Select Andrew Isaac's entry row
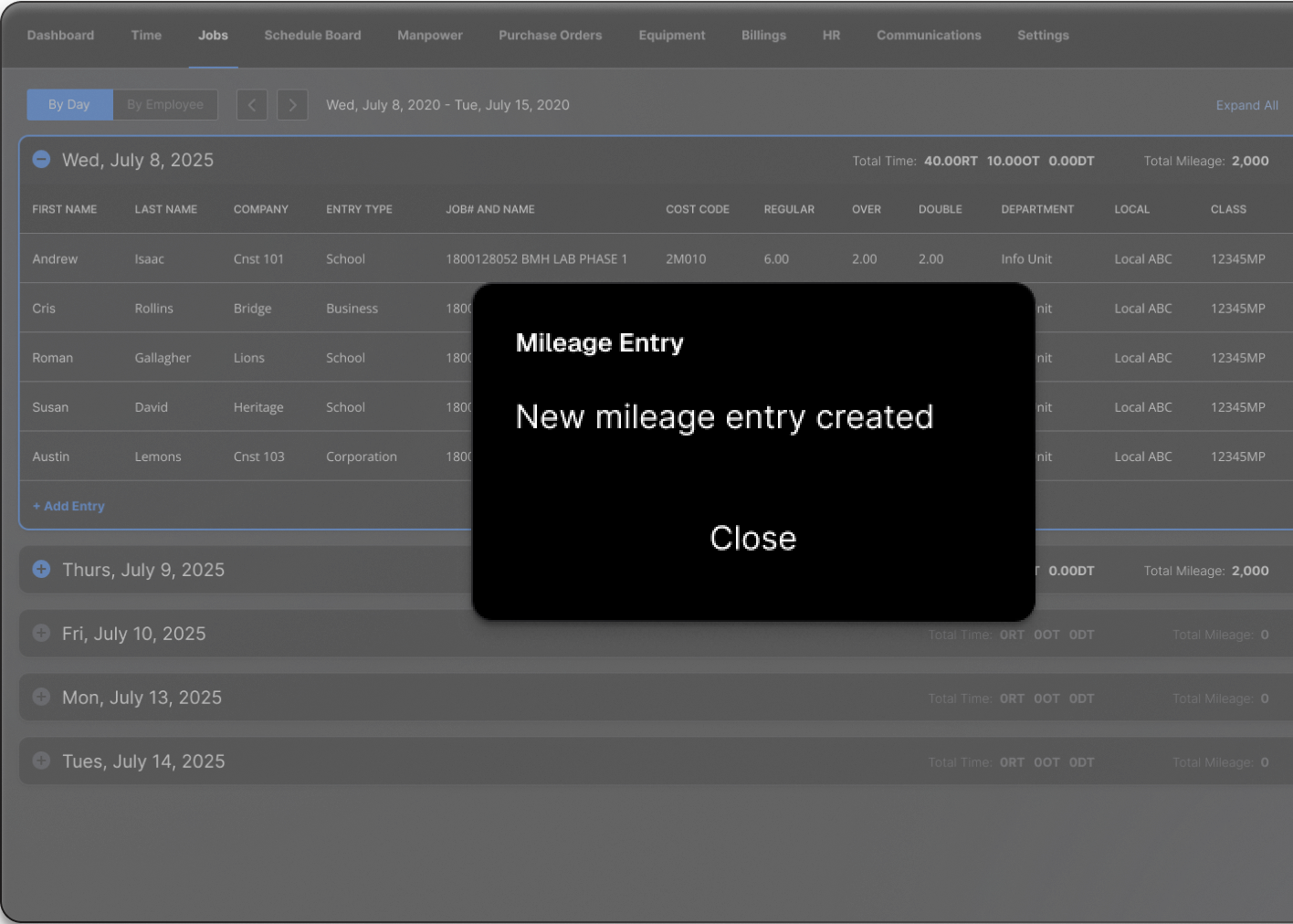1293x924 pixels. (656, 258)
